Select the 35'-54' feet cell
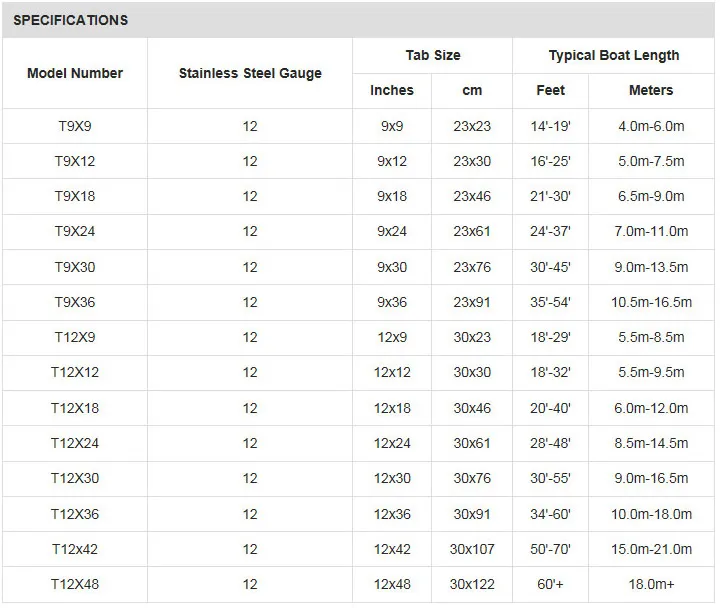720x608 pixels. pos(550,302)
